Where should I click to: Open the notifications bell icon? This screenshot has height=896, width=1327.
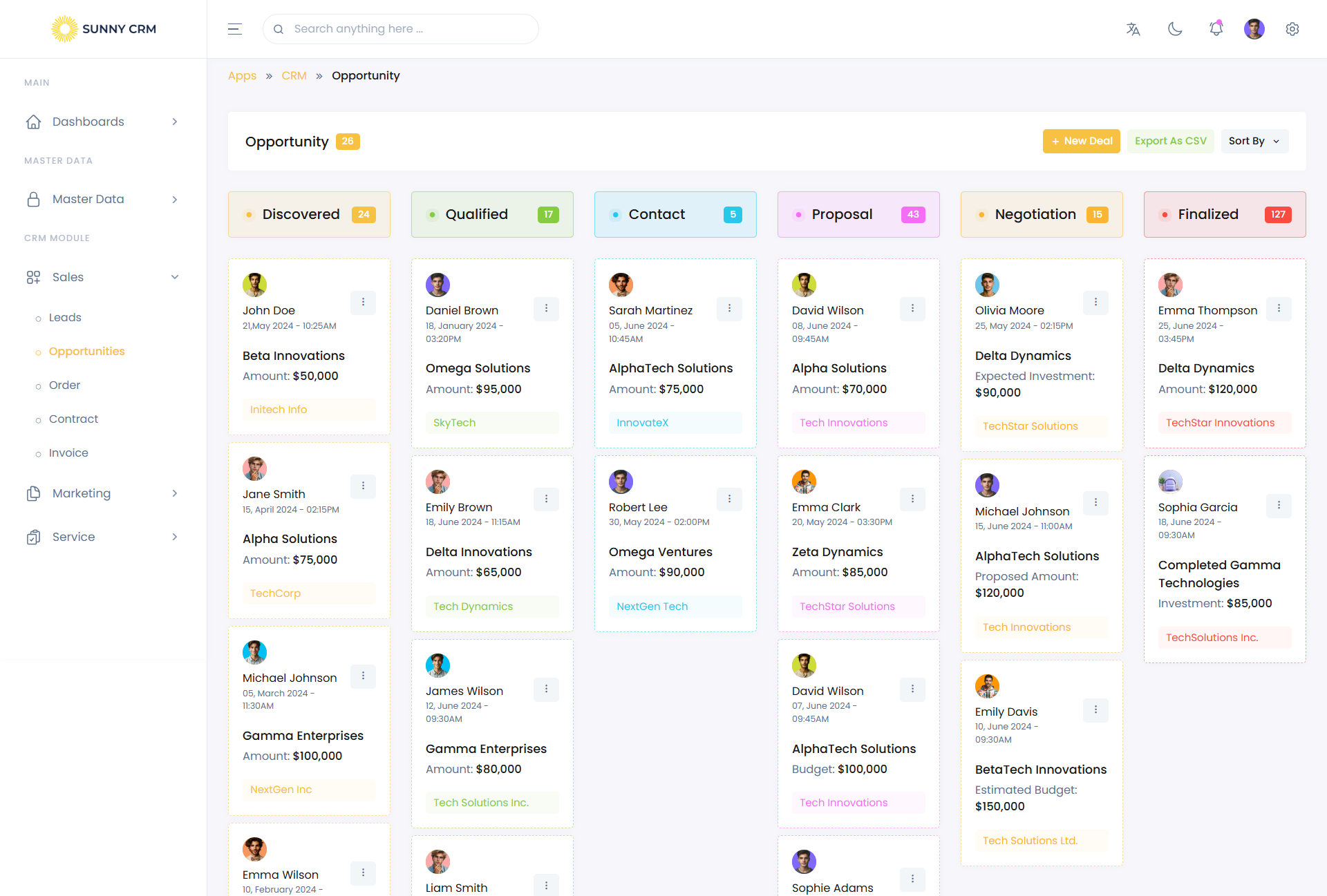(x=1216, y=29)
